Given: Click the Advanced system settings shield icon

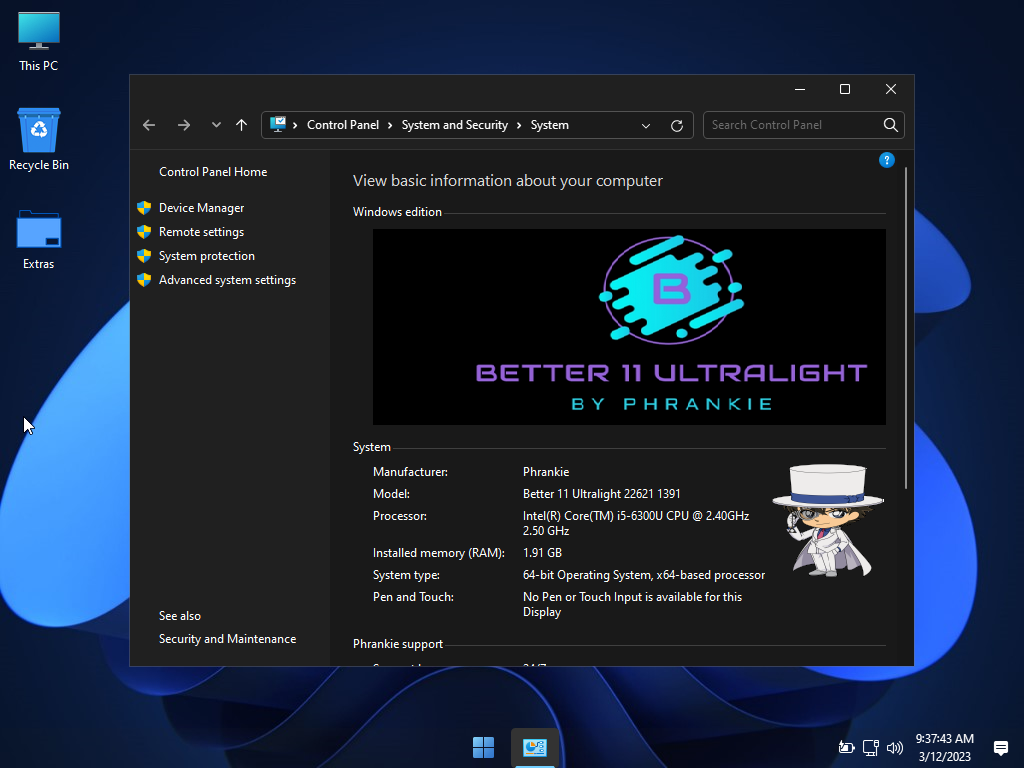Looking at the screenshot, I should pos(144,280).
